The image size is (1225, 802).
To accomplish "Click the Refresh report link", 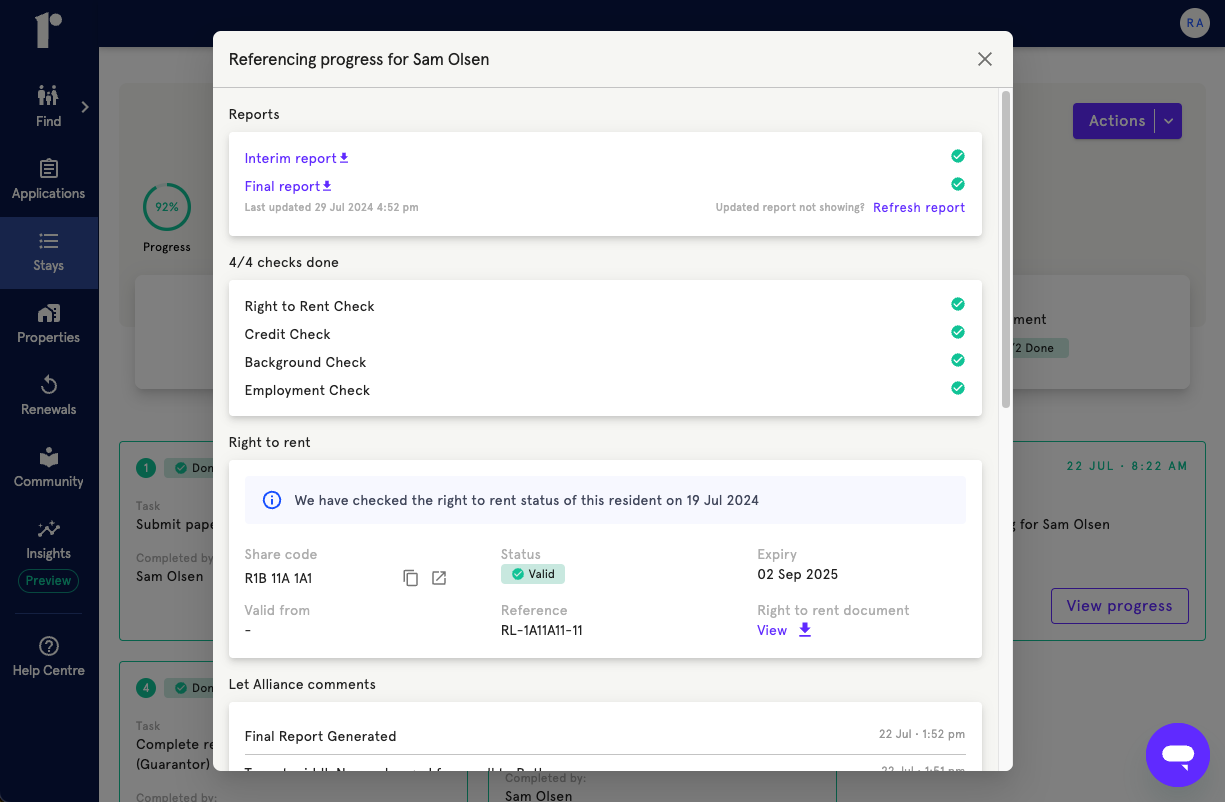I will (918, 208).
